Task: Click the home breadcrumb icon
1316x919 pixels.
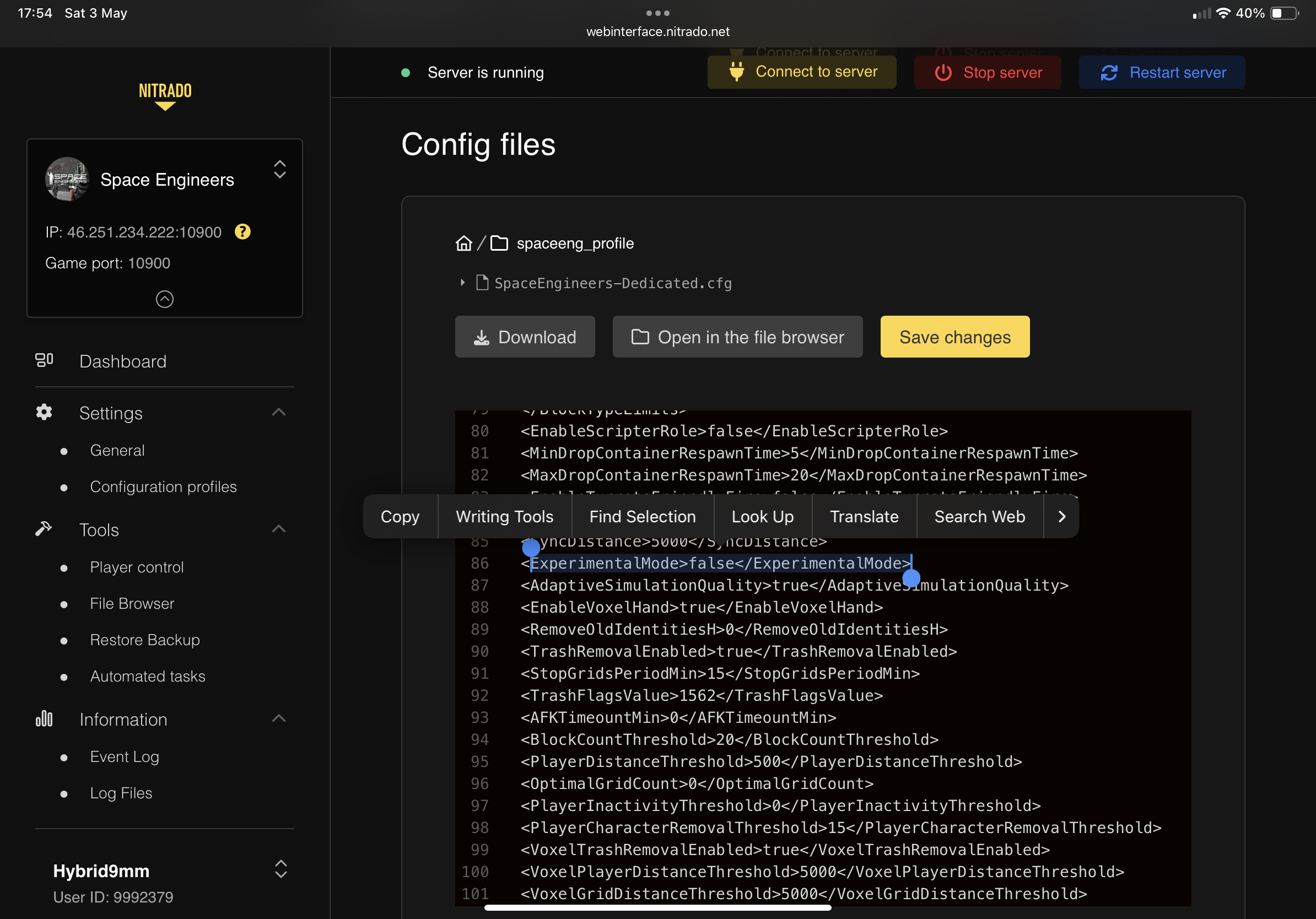Action: click(463, 244)
